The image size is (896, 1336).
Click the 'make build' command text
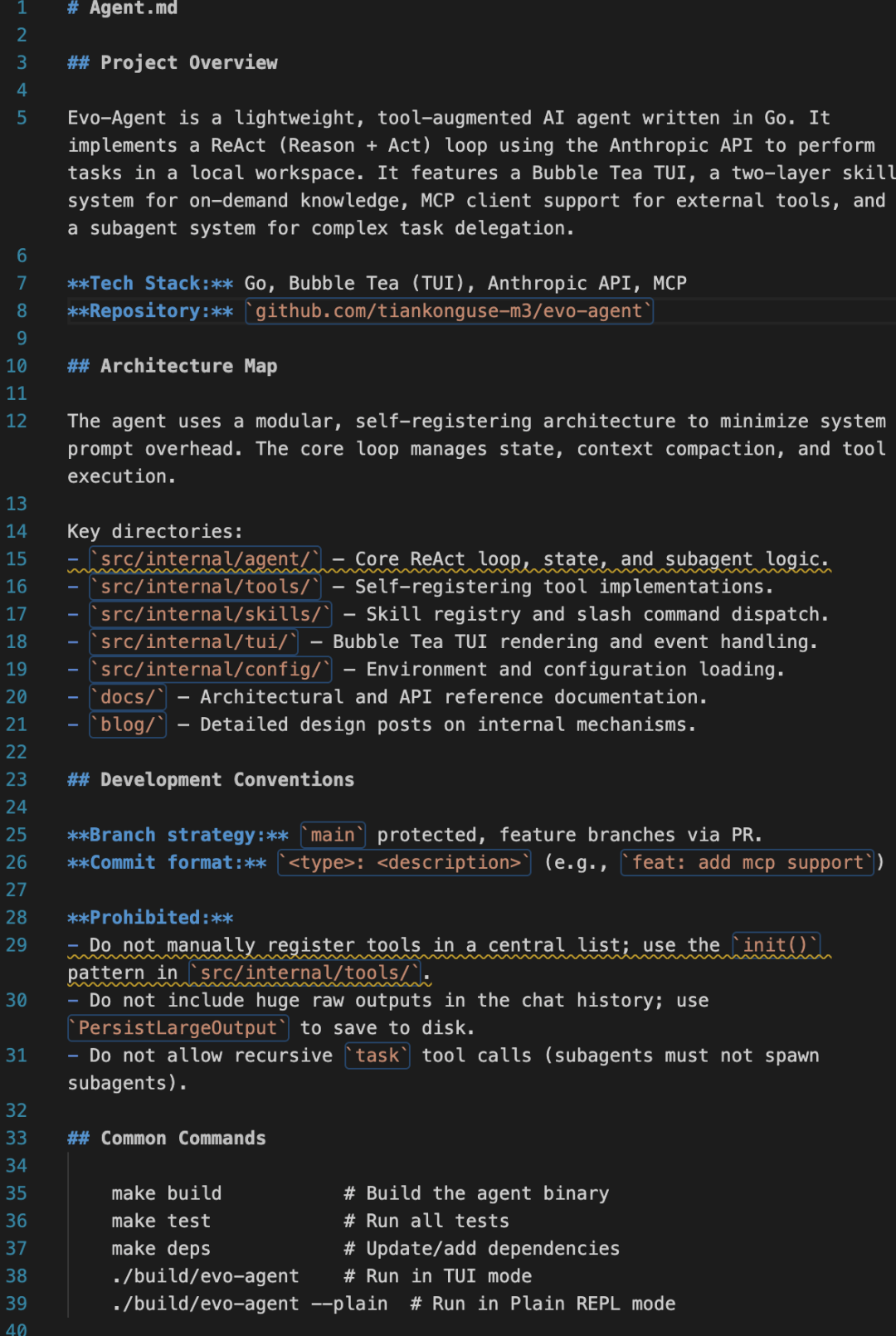click(x=167, y=1193)
